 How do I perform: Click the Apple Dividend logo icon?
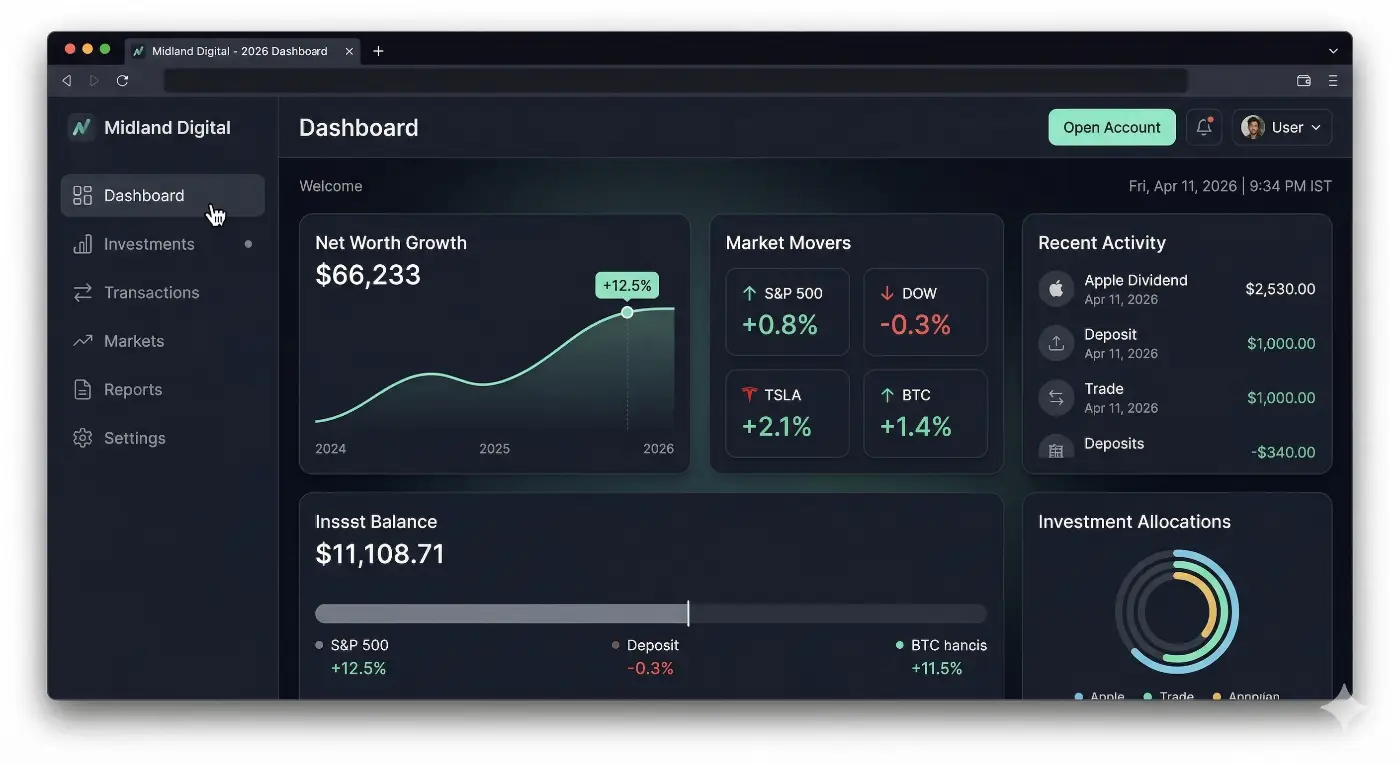1055,289
